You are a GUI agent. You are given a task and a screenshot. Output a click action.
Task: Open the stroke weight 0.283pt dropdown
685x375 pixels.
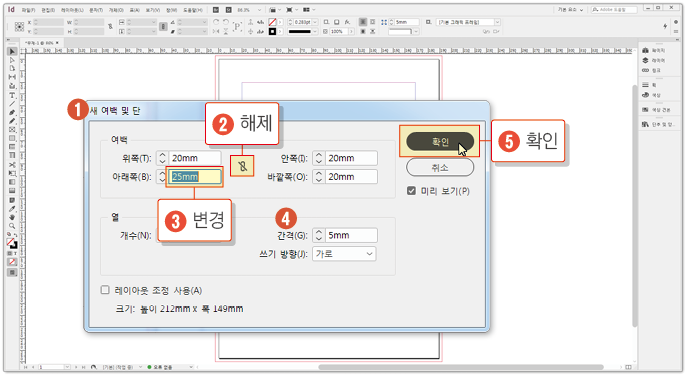(315, 22)
